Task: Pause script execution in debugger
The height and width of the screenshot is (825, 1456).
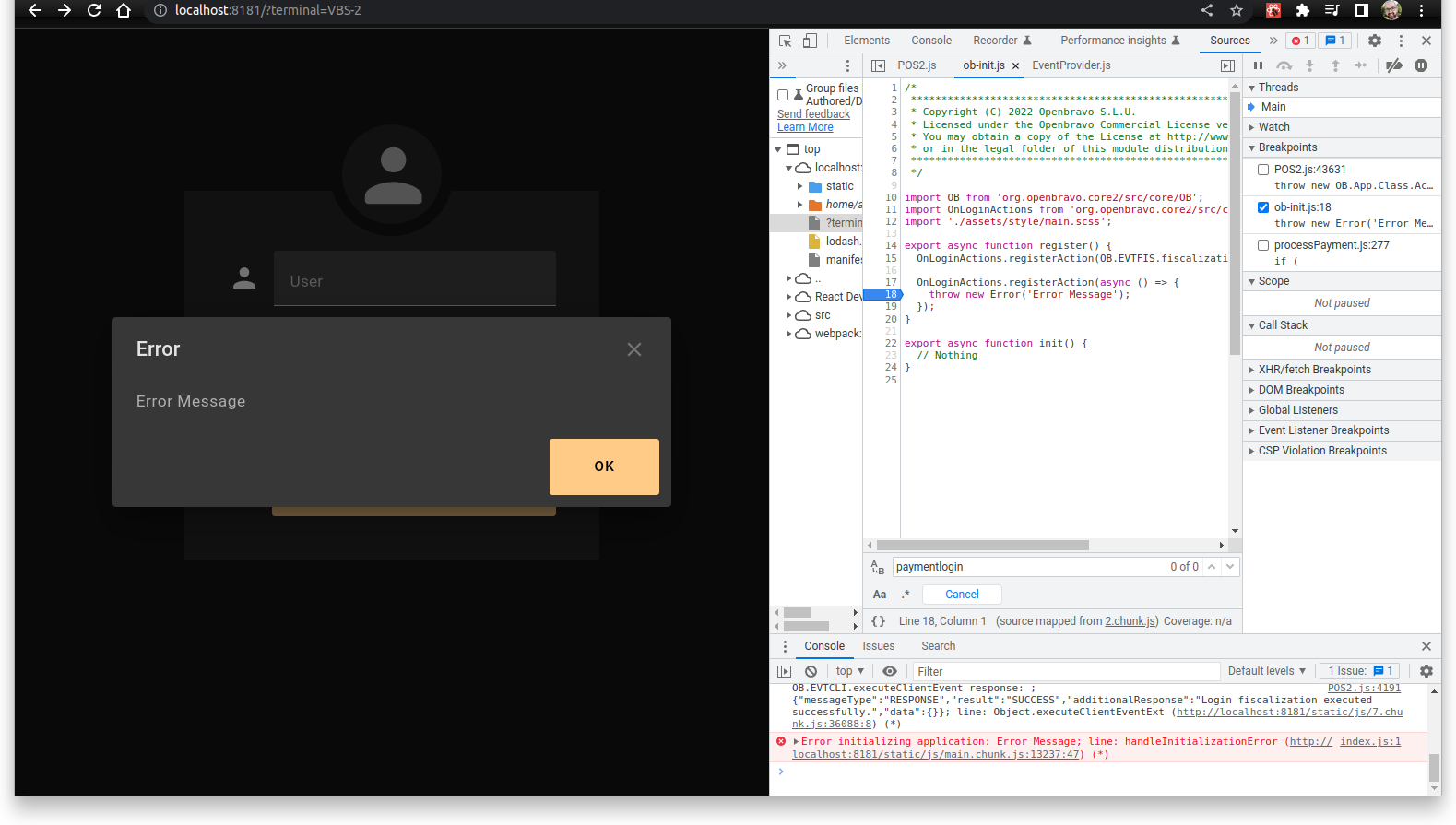Action: (1258, 65)
